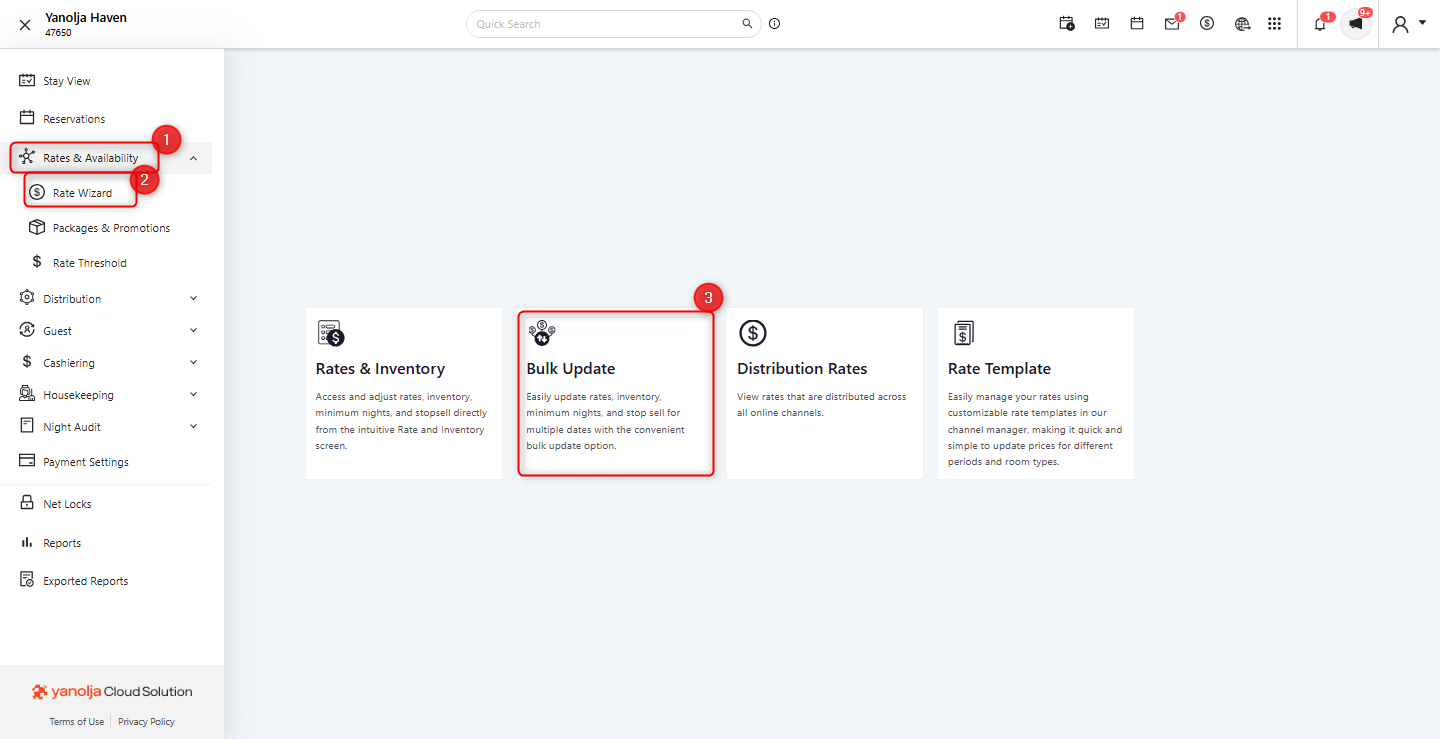This screenshot has width=1440, height=739.
Task: Open Packages & Promotions
Action: point(111,228)
